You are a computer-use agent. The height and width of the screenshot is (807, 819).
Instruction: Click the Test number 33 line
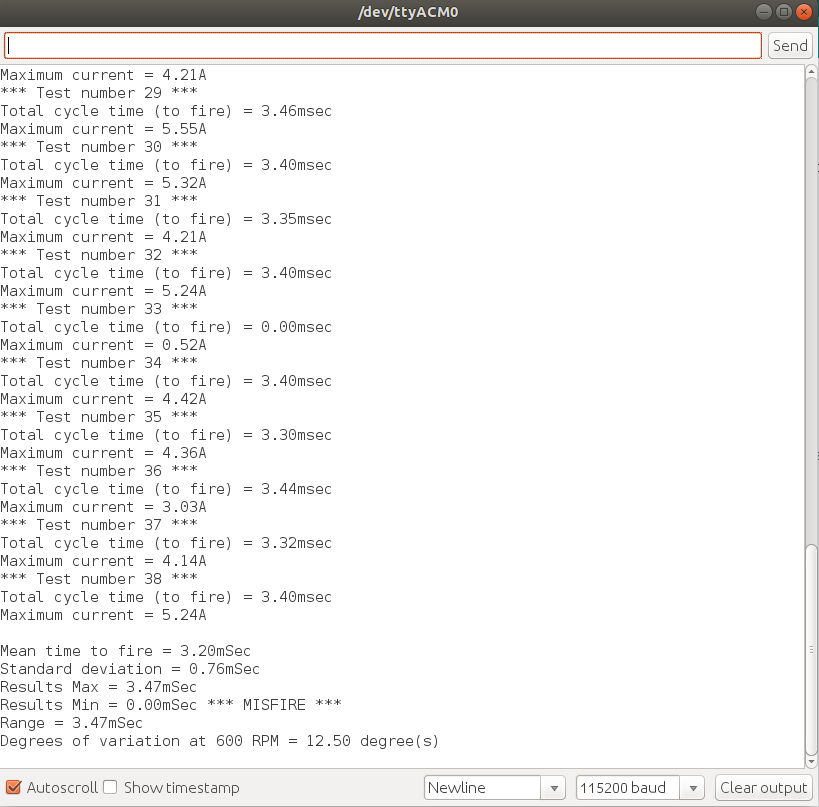[x=99, y=309]
